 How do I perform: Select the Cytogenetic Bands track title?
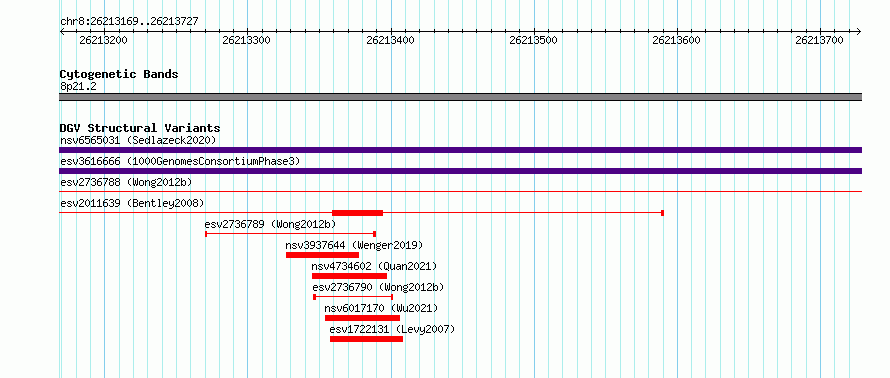tap(119, 74)
